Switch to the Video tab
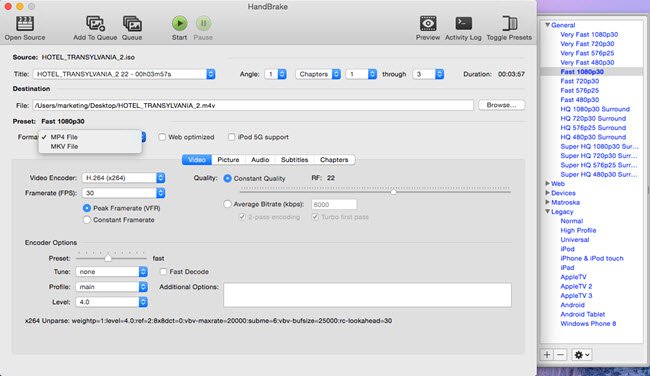The image size is (650, 376). coord(197,160)
